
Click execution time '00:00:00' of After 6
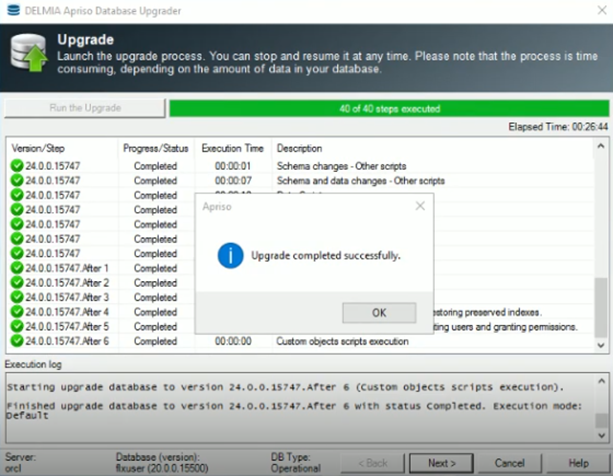click(233, 341)
